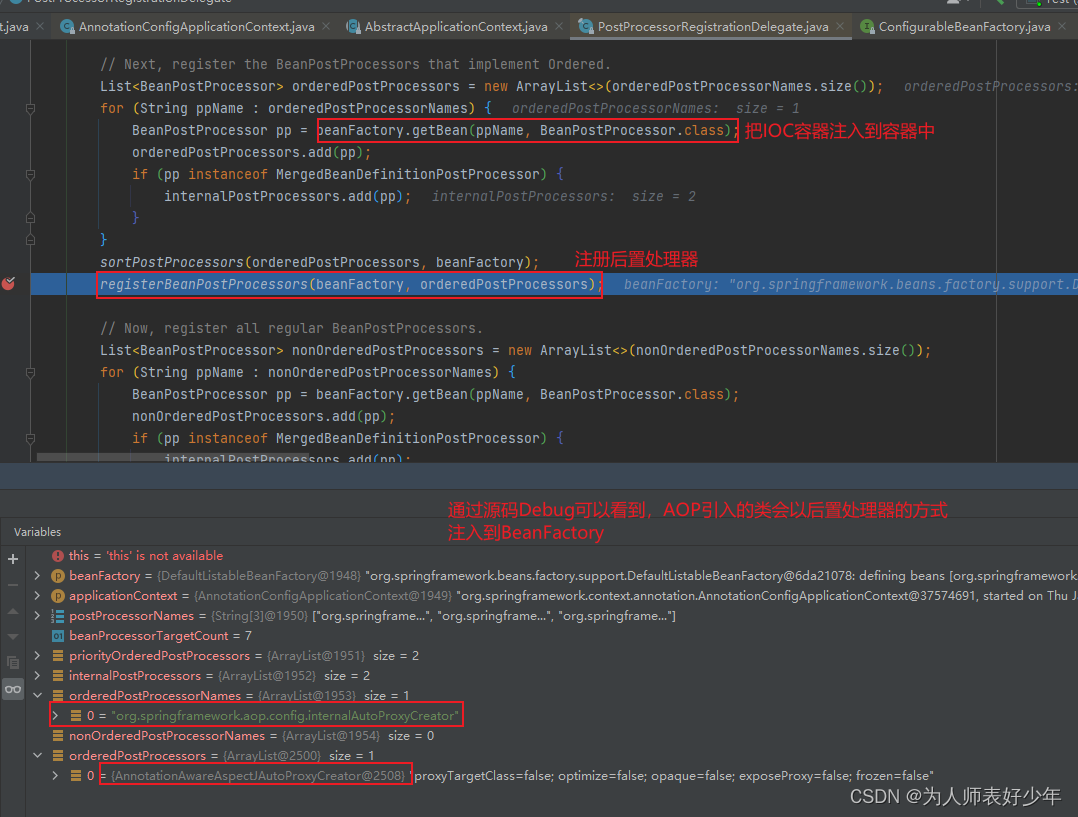Image resolution: width=1078 pixels, height=817 pixels.
Task: Click the list icon next to nonOrderedPostProcessorNames
Action: coord(58,736)
